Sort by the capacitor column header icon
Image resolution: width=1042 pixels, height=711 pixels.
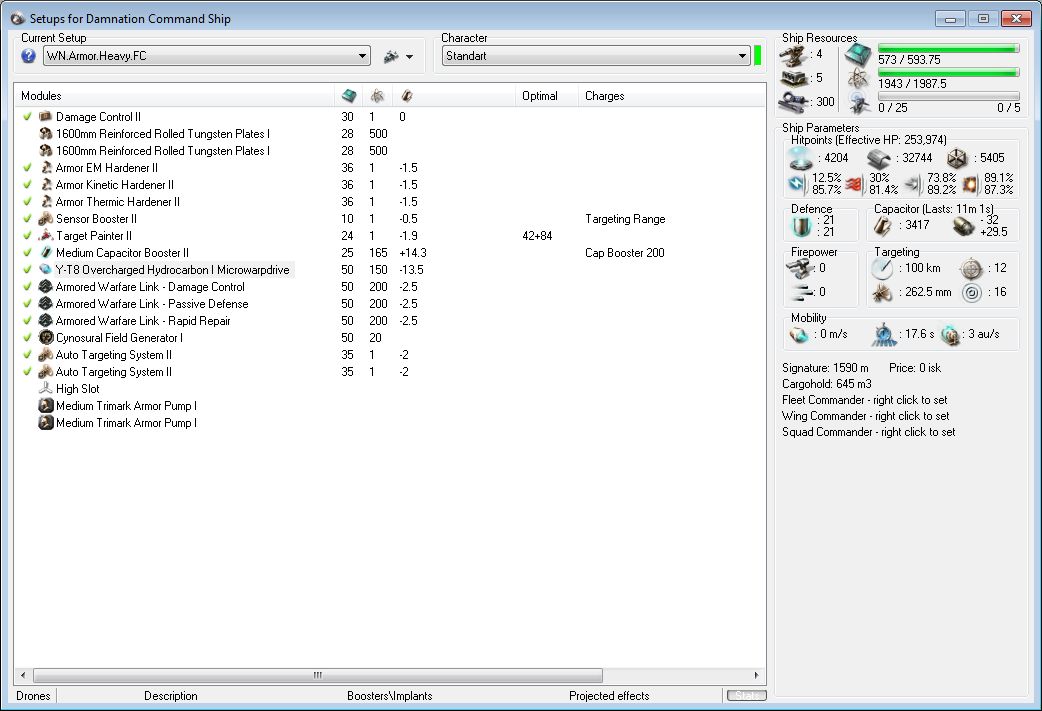point(407,96)
